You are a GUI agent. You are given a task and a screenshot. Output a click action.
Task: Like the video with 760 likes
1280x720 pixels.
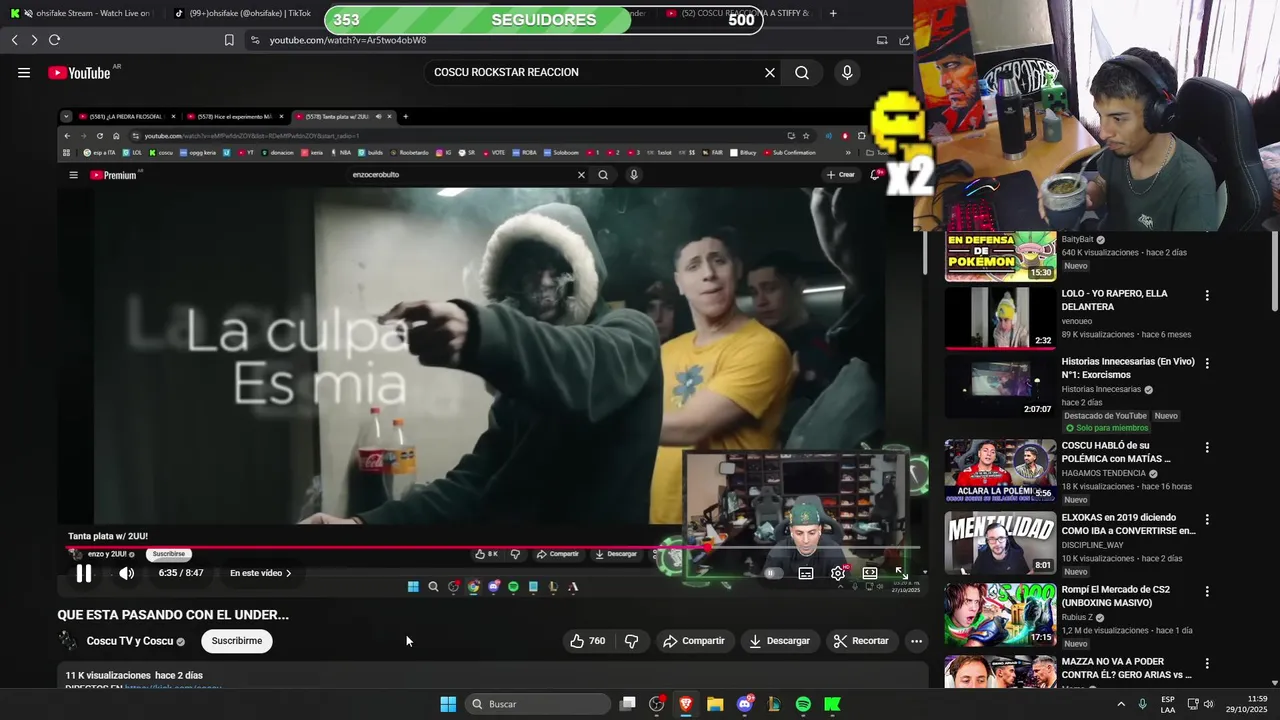click(588, 641)
